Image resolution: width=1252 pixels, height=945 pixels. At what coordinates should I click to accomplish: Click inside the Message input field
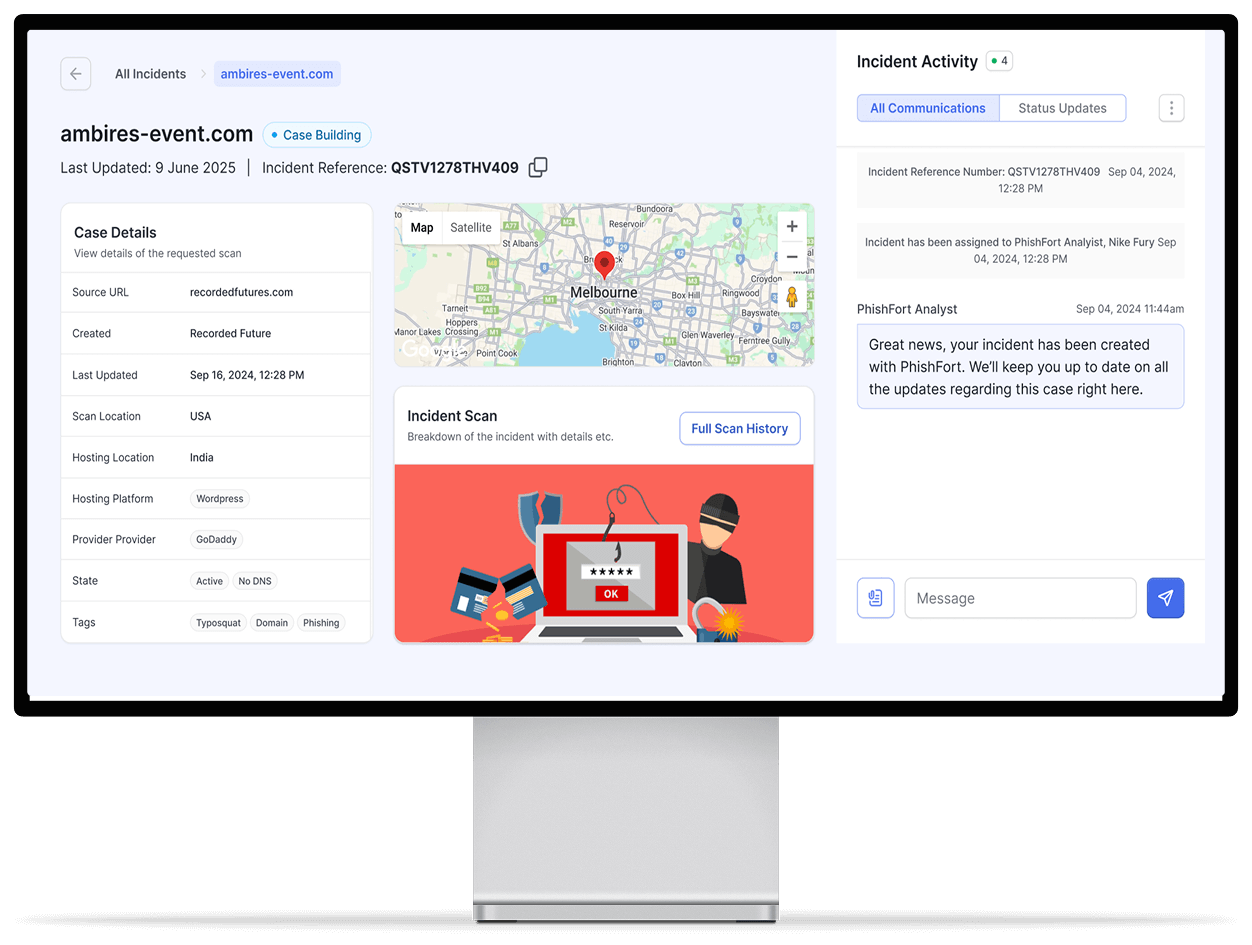tap(1020, 597)
